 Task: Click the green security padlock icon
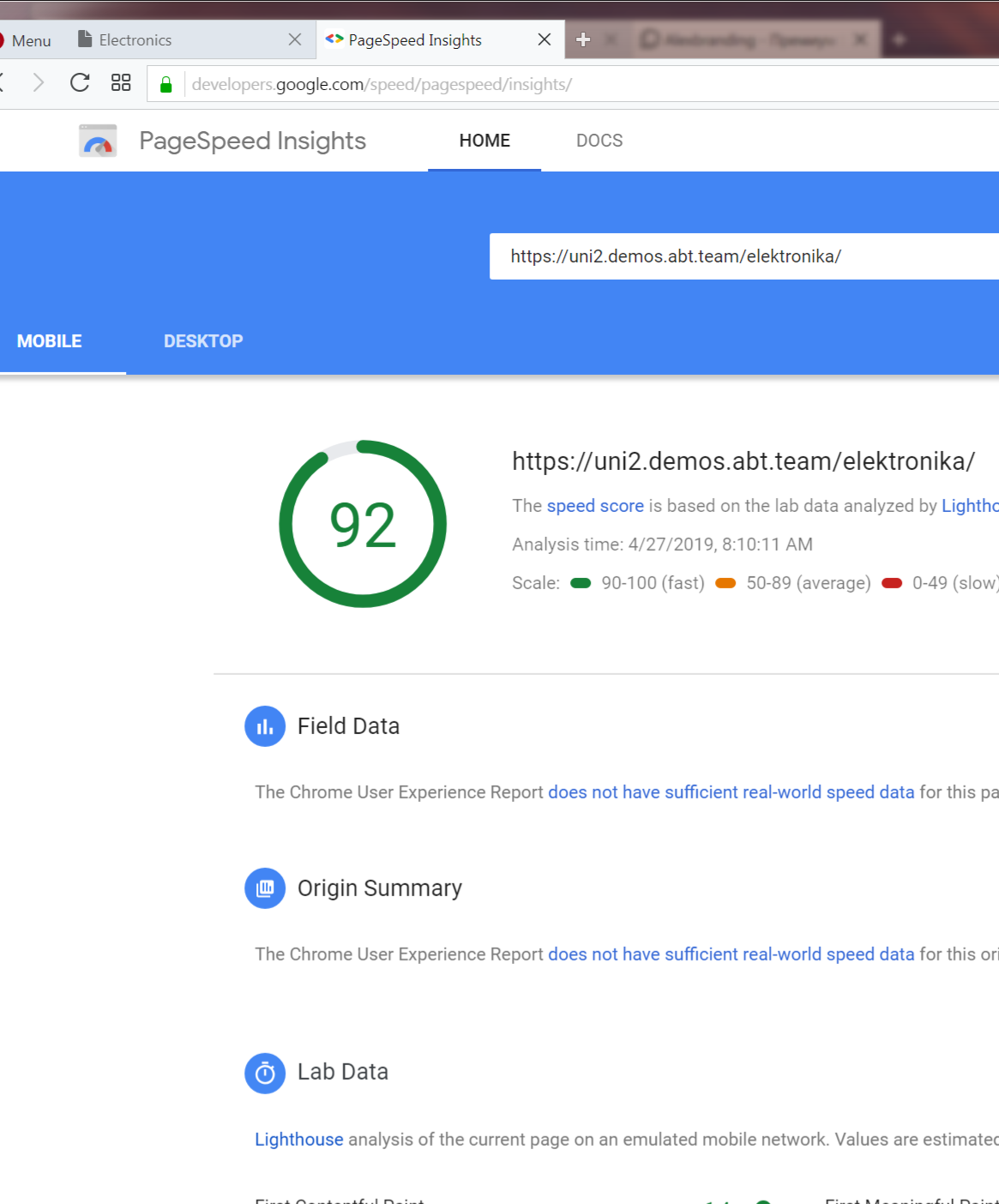coord(166,84)
